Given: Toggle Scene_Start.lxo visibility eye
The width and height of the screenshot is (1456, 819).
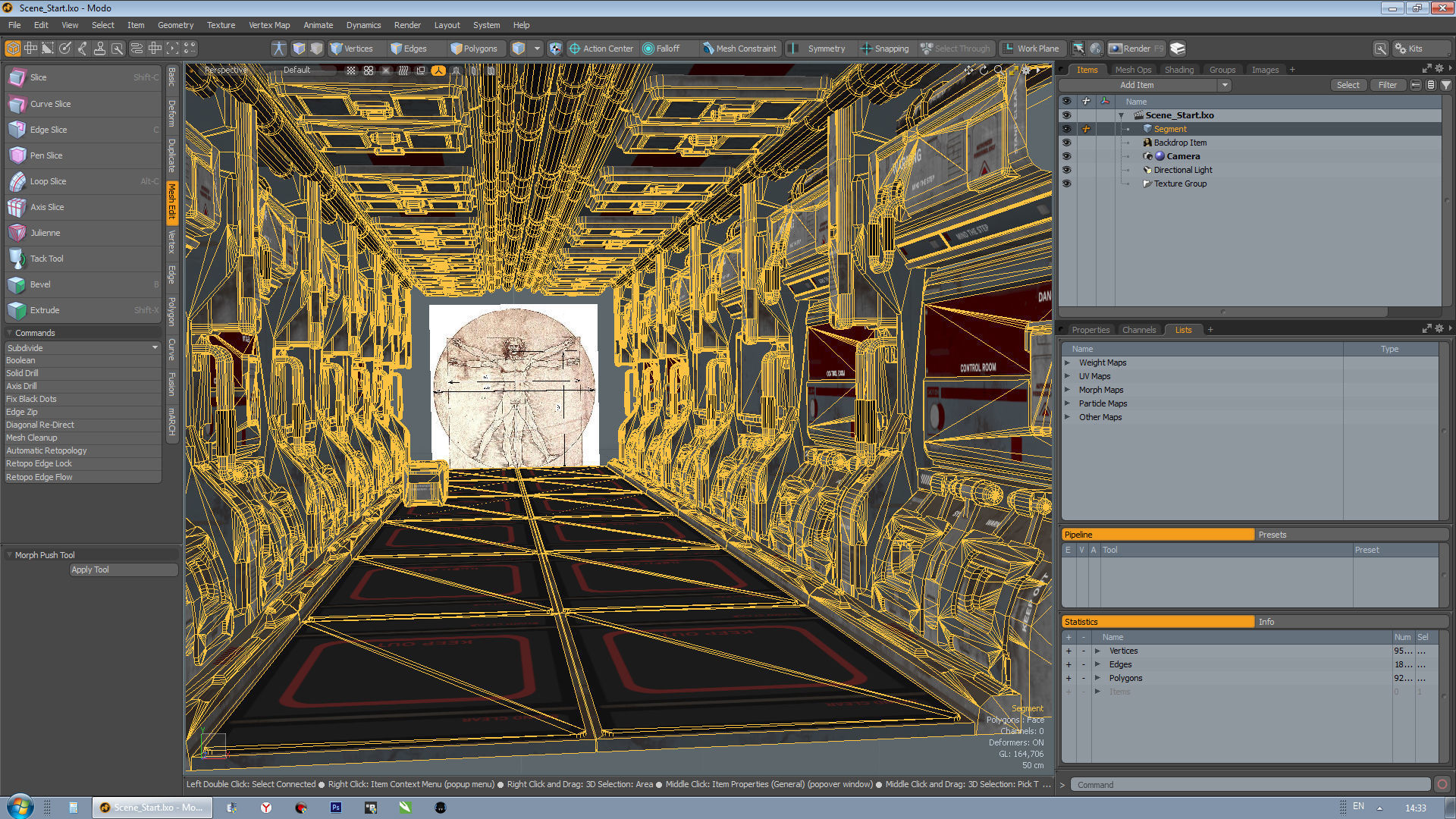Looking at the screenshot, I should [1066, 115].
